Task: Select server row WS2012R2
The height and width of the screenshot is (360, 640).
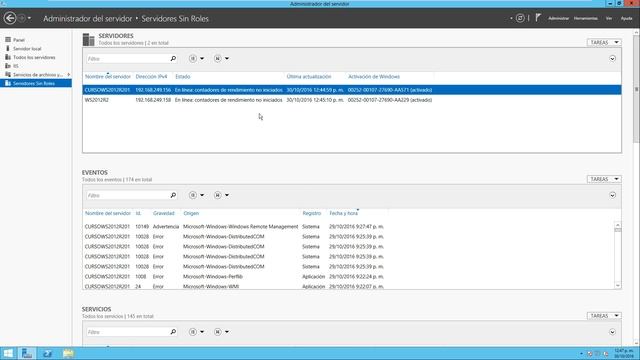Action: click(352, 100)
